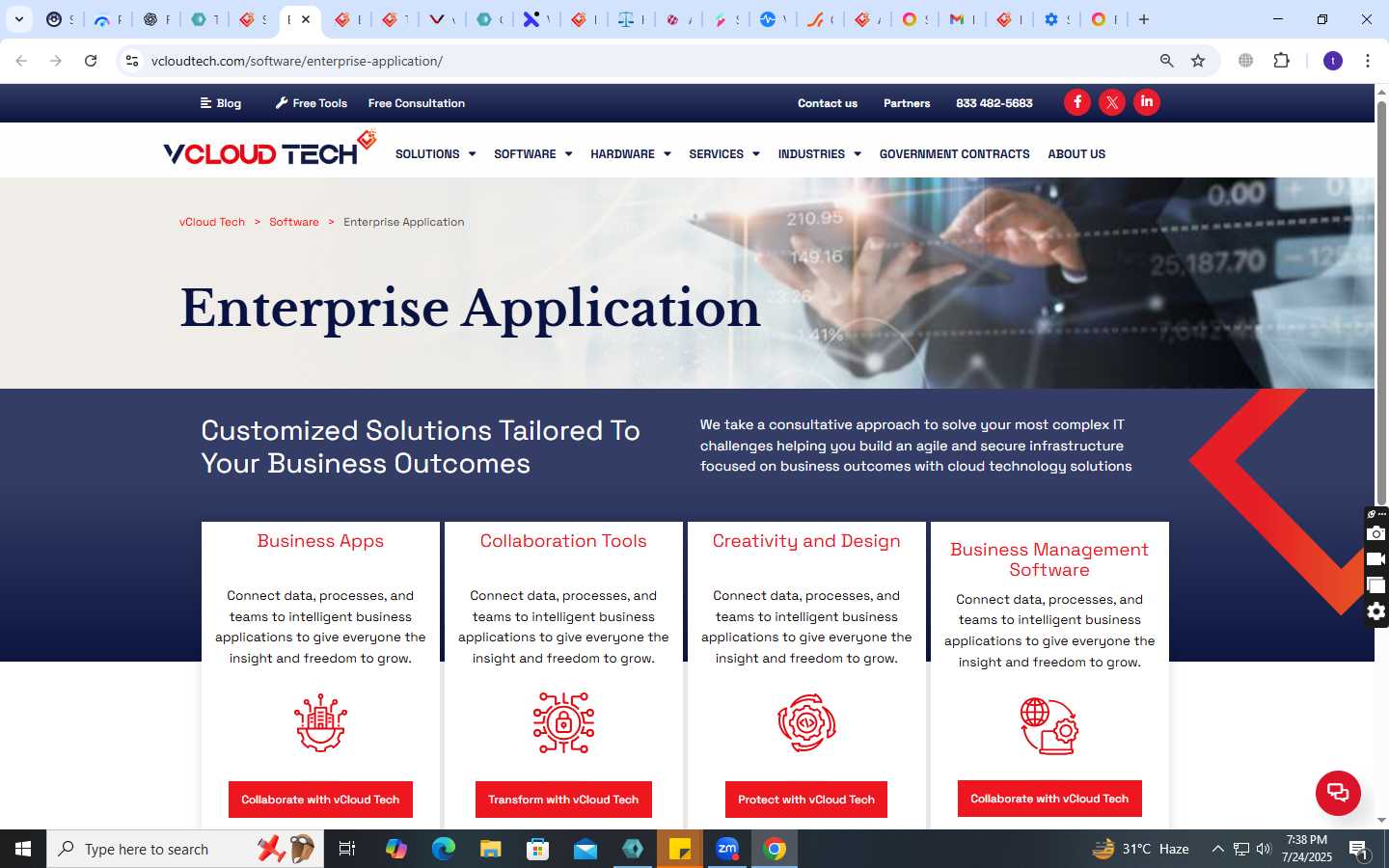
Task: Open GOVERNMENT CONTRACTS menu item
Action: coord(954,154)
